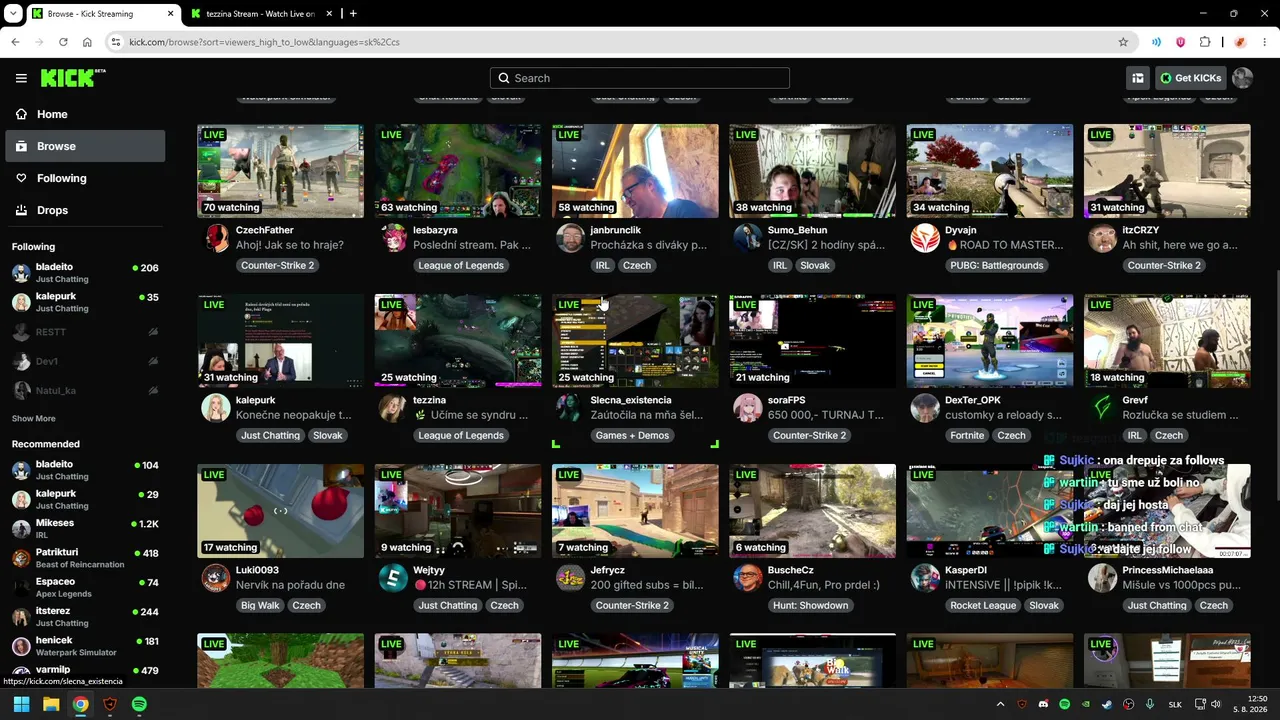Open the browser home page button
This screenshot has height=720, width=1280.
[87, 42]
